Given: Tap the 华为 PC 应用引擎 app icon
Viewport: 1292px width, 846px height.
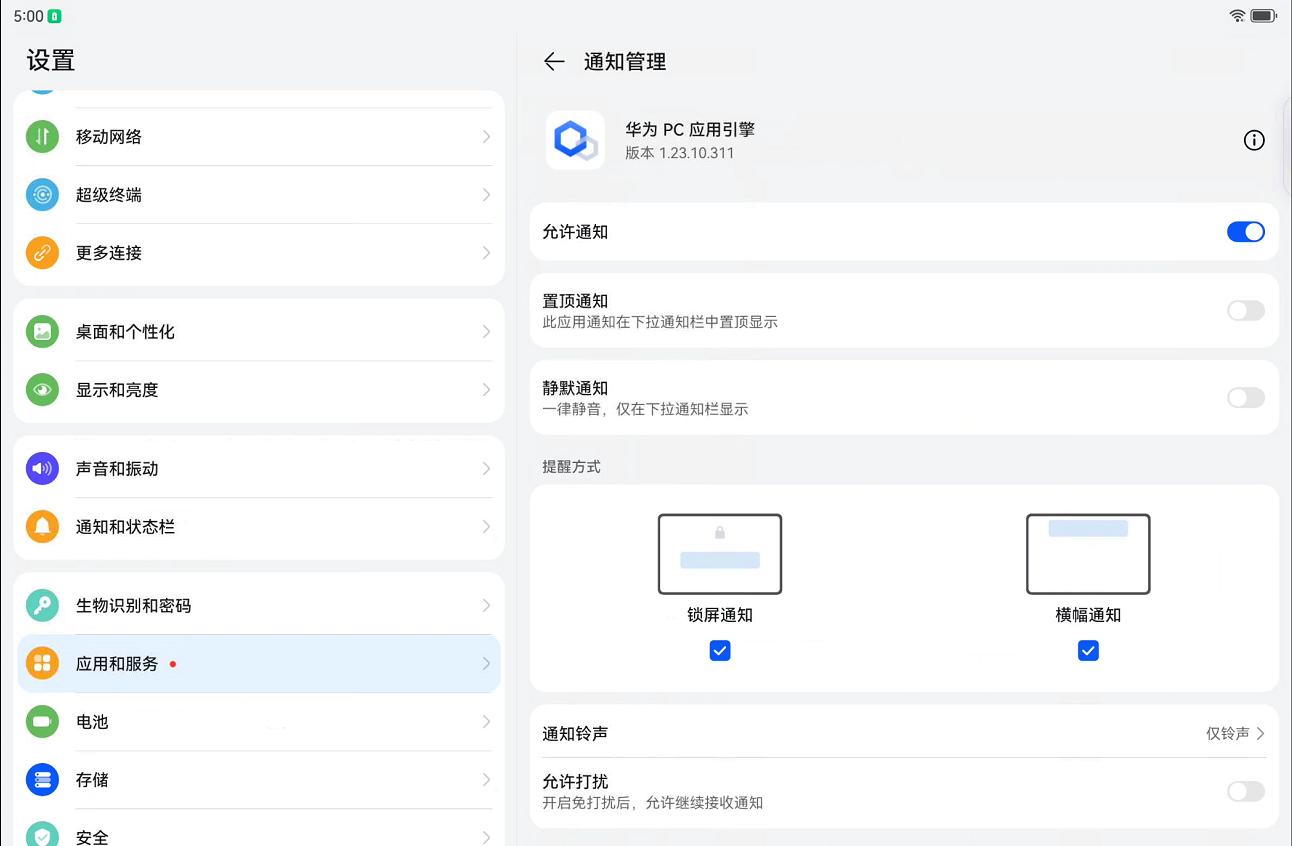Looking at the screenshot, I should coord(575,140).
